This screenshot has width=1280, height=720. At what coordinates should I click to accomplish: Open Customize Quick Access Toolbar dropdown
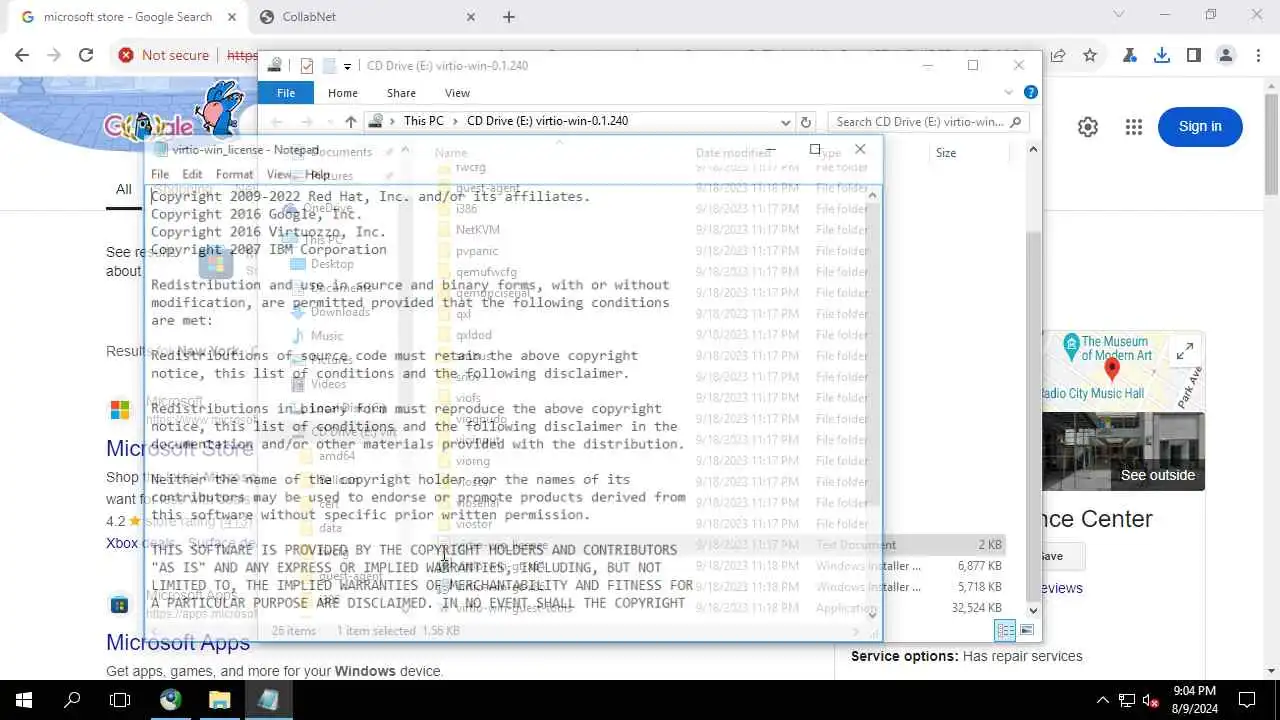[x=347, y=66]
